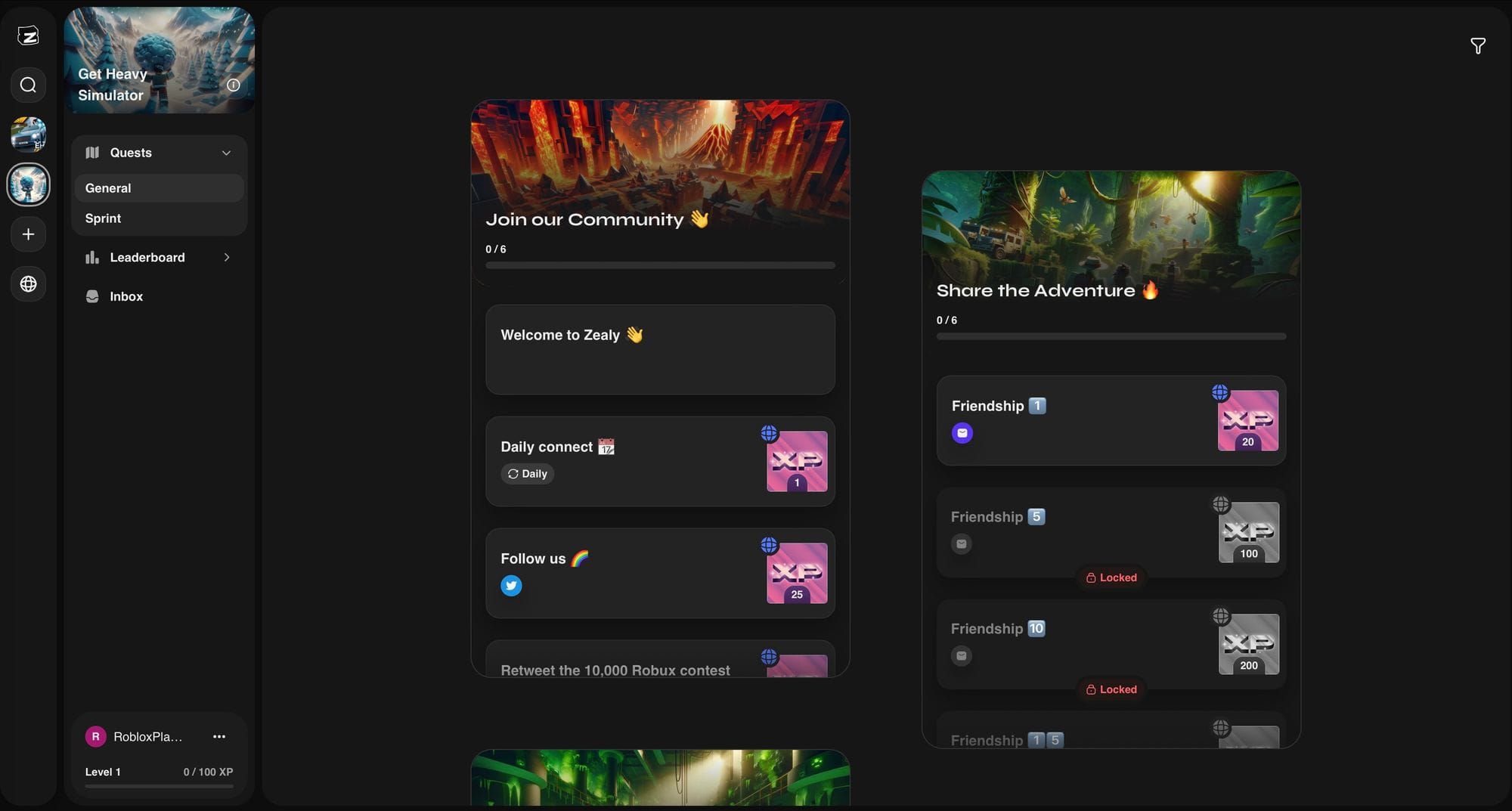
Task: Open the user options three-dot menu
Action: coord(219,737)
